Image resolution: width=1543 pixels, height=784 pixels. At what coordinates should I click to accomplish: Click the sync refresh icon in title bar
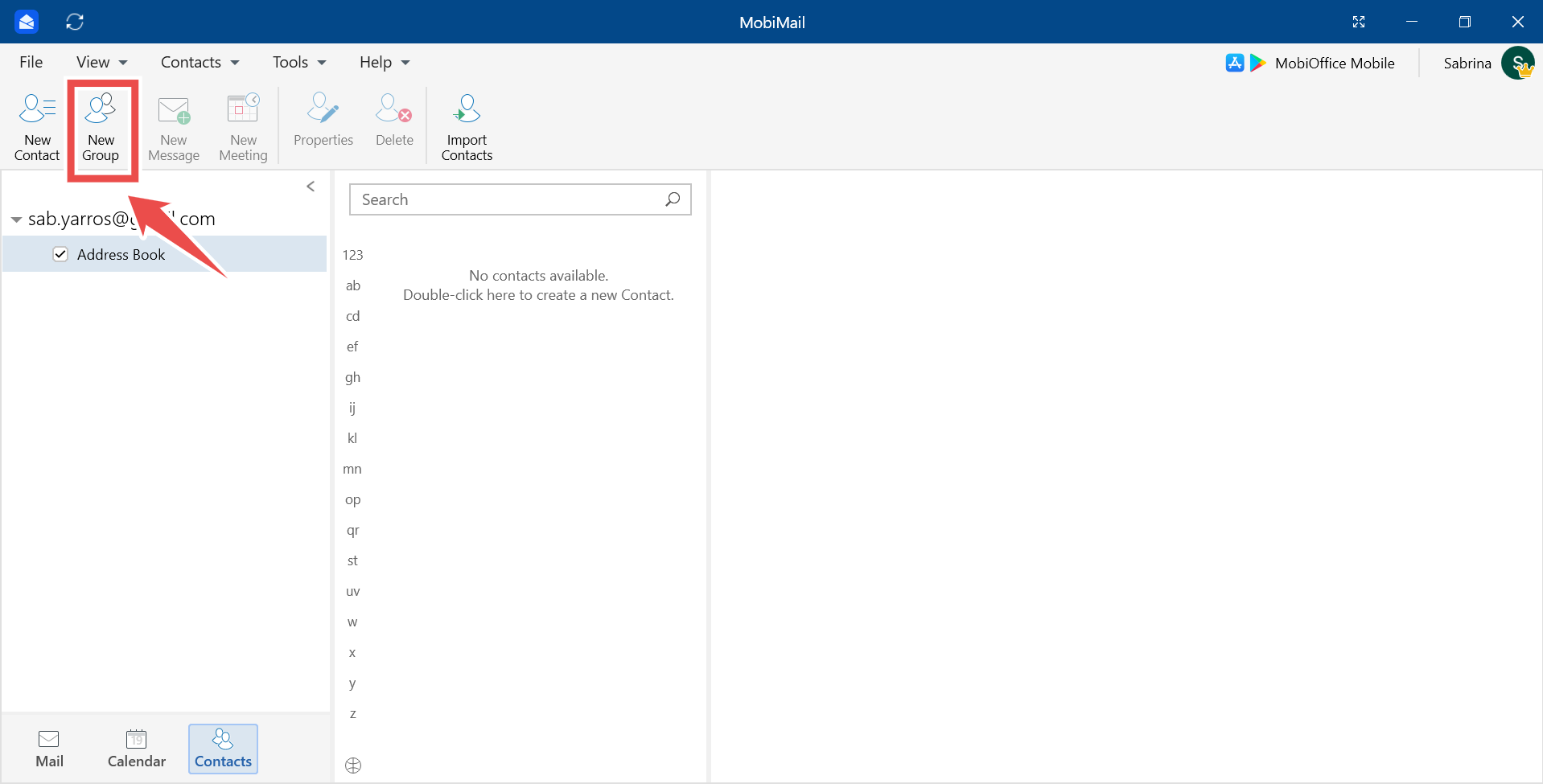coord(75,22)
